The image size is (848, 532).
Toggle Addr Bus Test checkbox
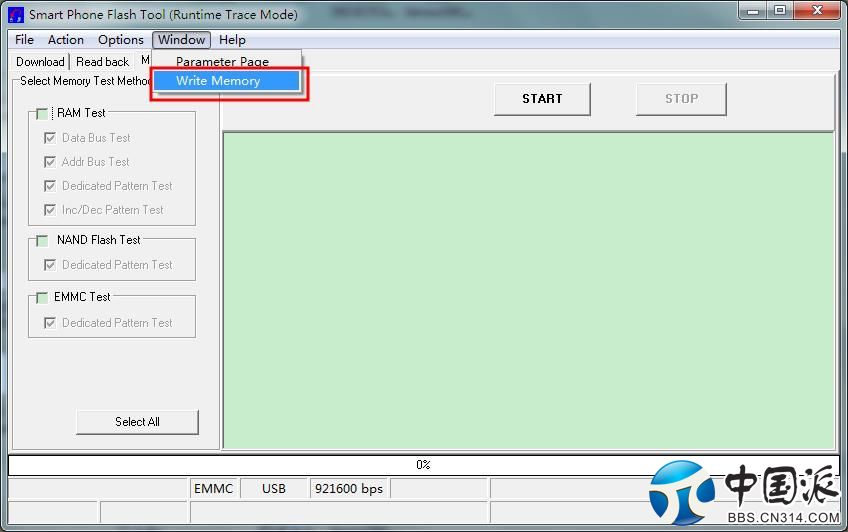click(50, 162)
